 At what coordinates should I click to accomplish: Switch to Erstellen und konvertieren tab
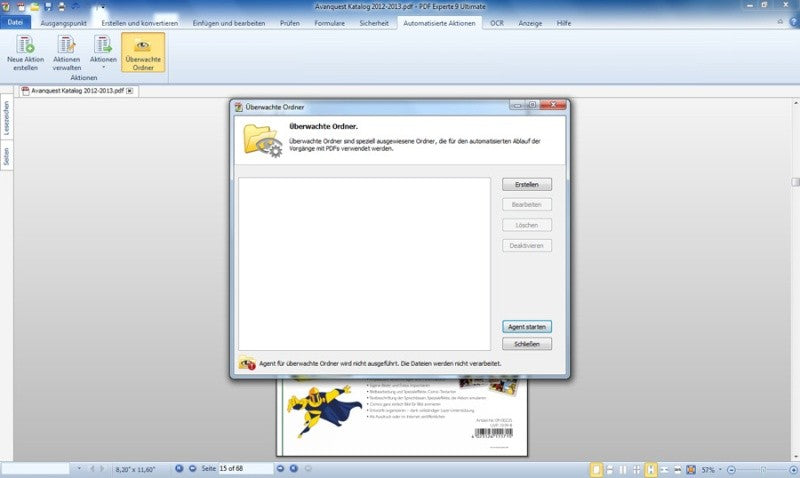[139, 23]
